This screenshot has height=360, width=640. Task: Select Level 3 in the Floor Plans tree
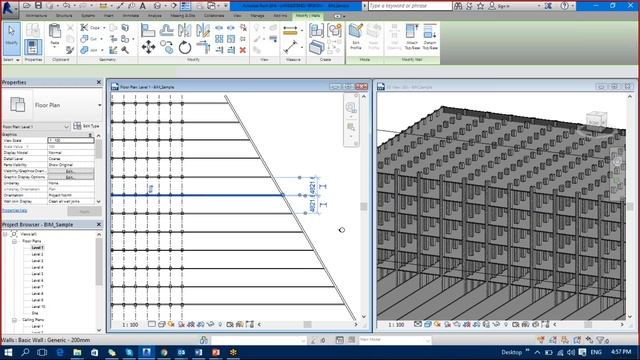(x=38, y=261)
